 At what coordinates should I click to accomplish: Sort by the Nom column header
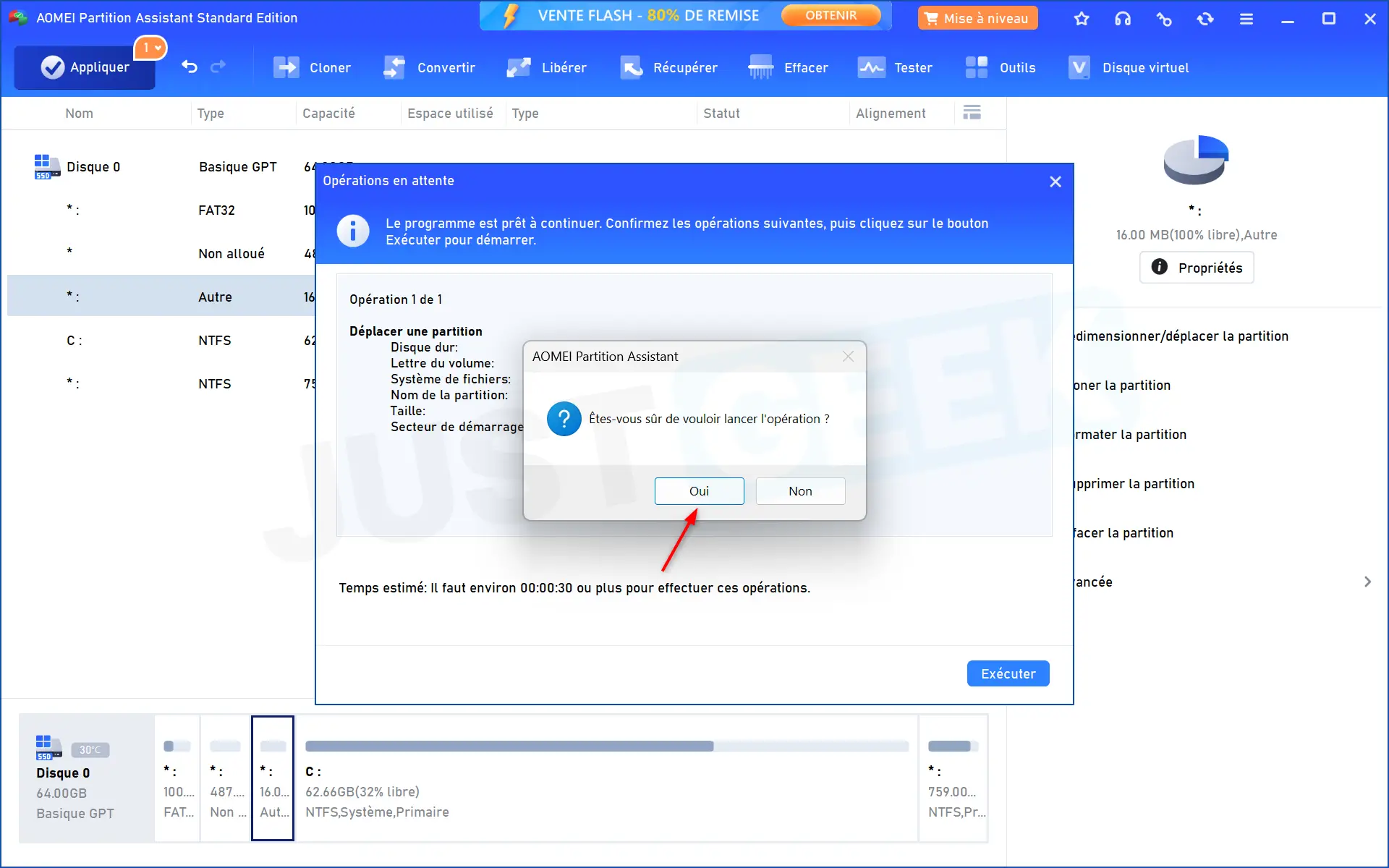point(79,114)
